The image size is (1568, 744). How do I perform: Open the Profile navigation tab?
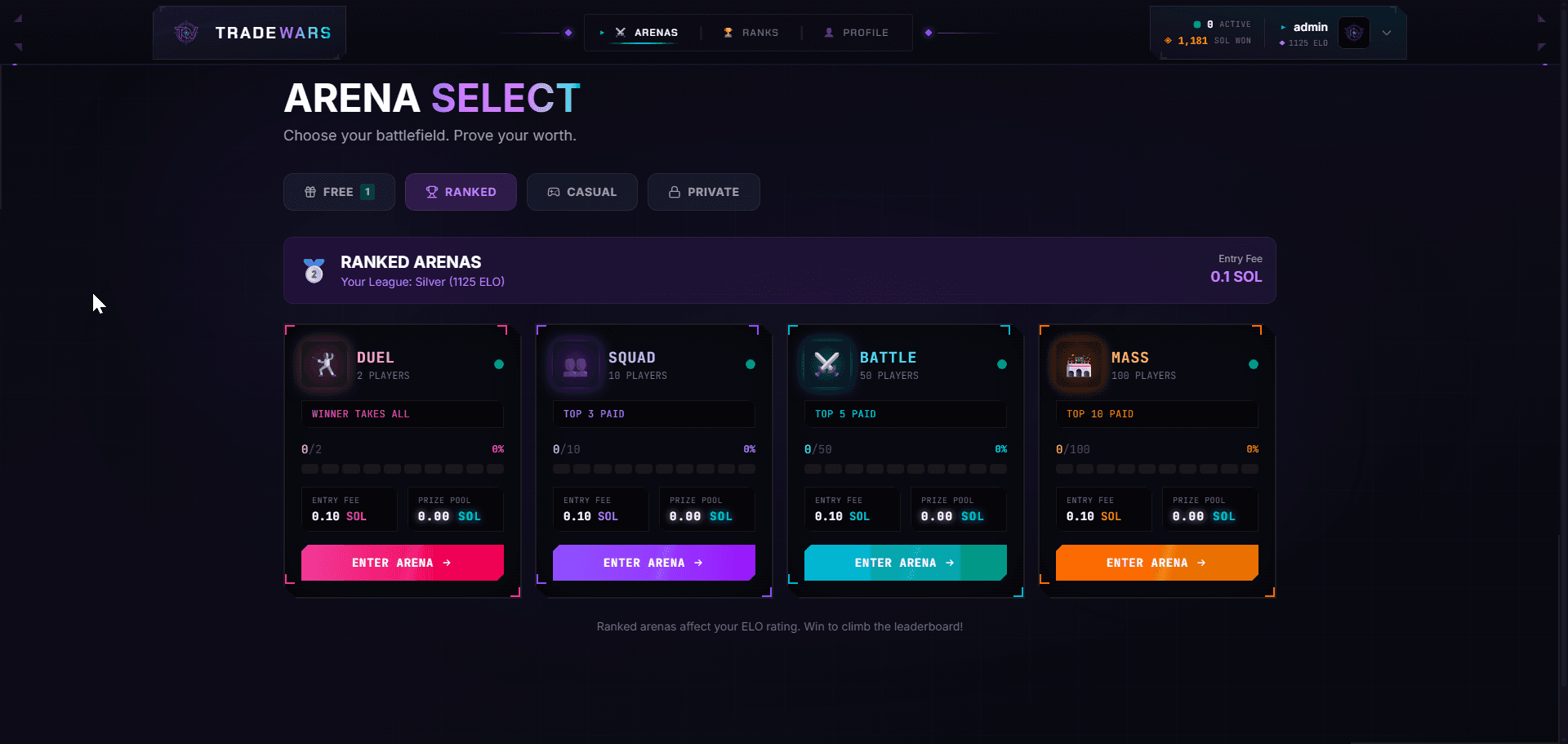(x=857, y=33)
